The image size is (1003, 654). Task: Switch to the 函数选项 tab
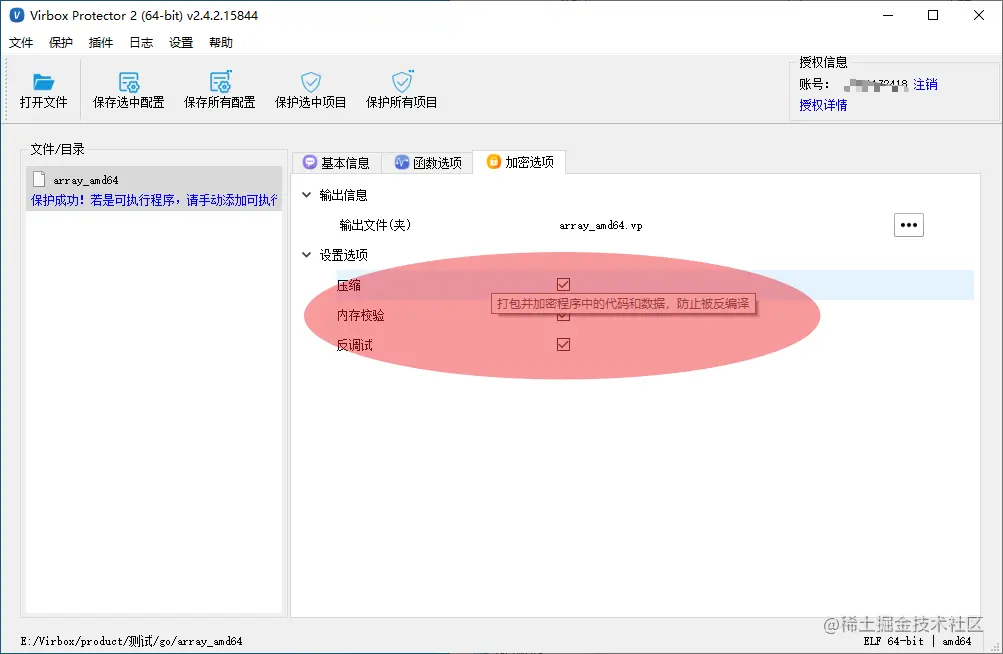click(427, 163)
